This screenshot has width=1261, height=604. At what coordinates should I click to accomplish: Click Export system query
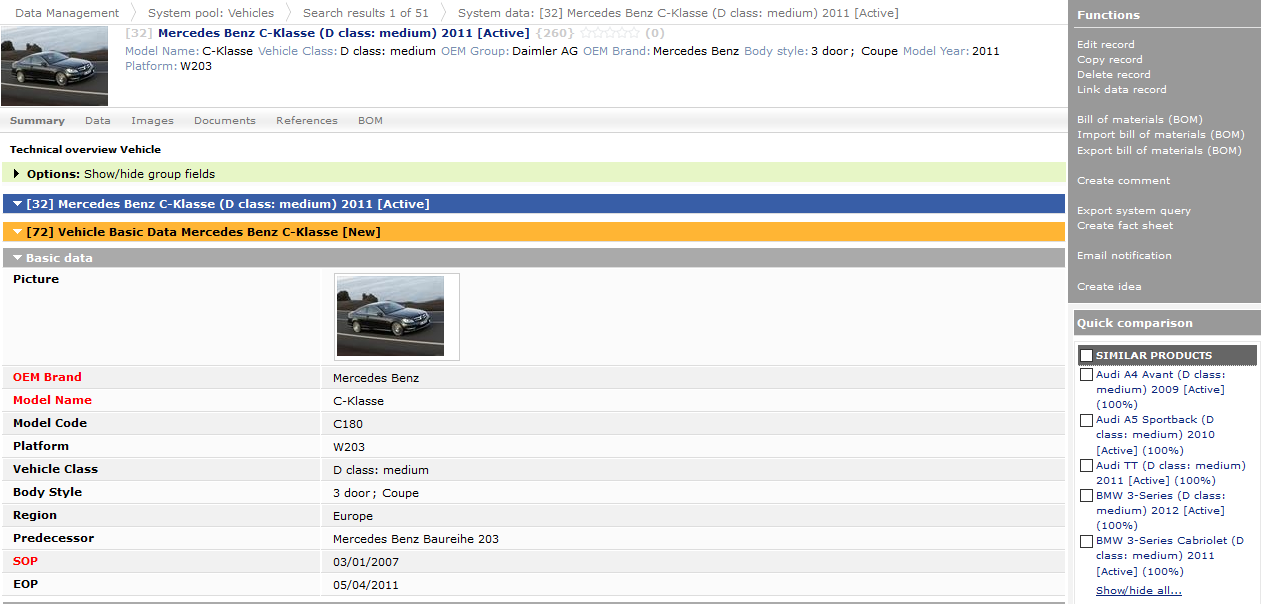pos(1134,211)
